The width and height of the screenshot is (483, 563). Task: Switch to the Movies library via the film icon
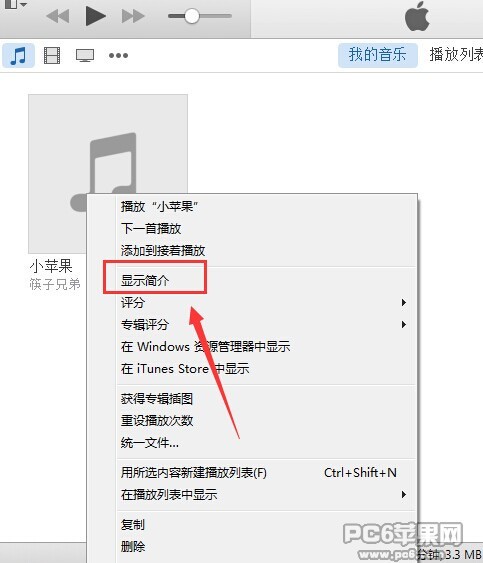point(52,55)
